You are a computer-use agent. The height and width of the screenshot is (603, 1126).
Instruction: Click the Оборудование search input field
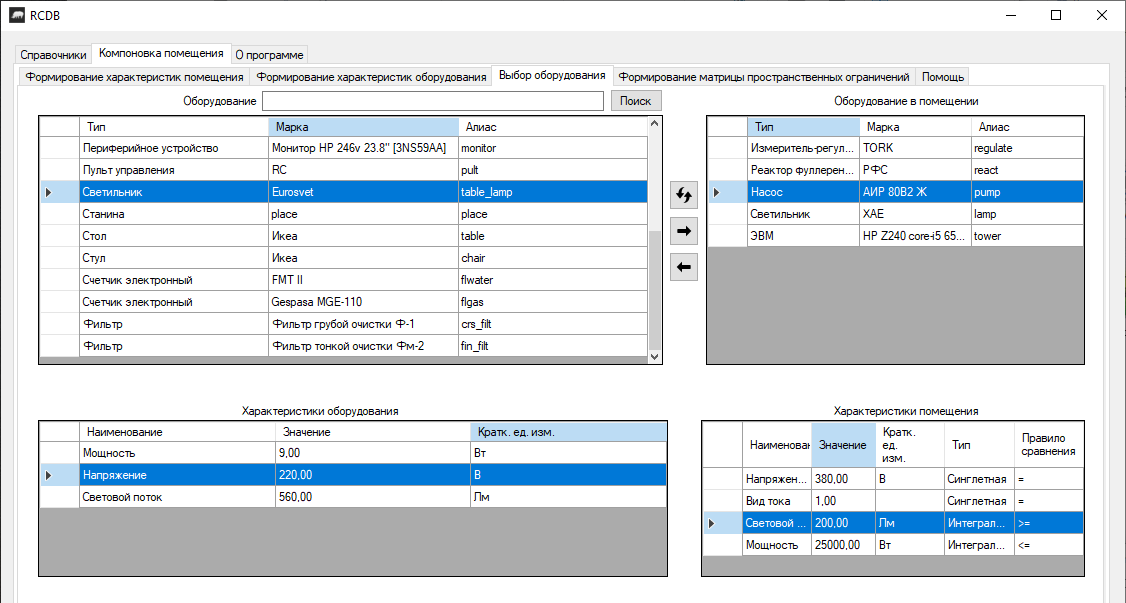click(x=432, y=101)
